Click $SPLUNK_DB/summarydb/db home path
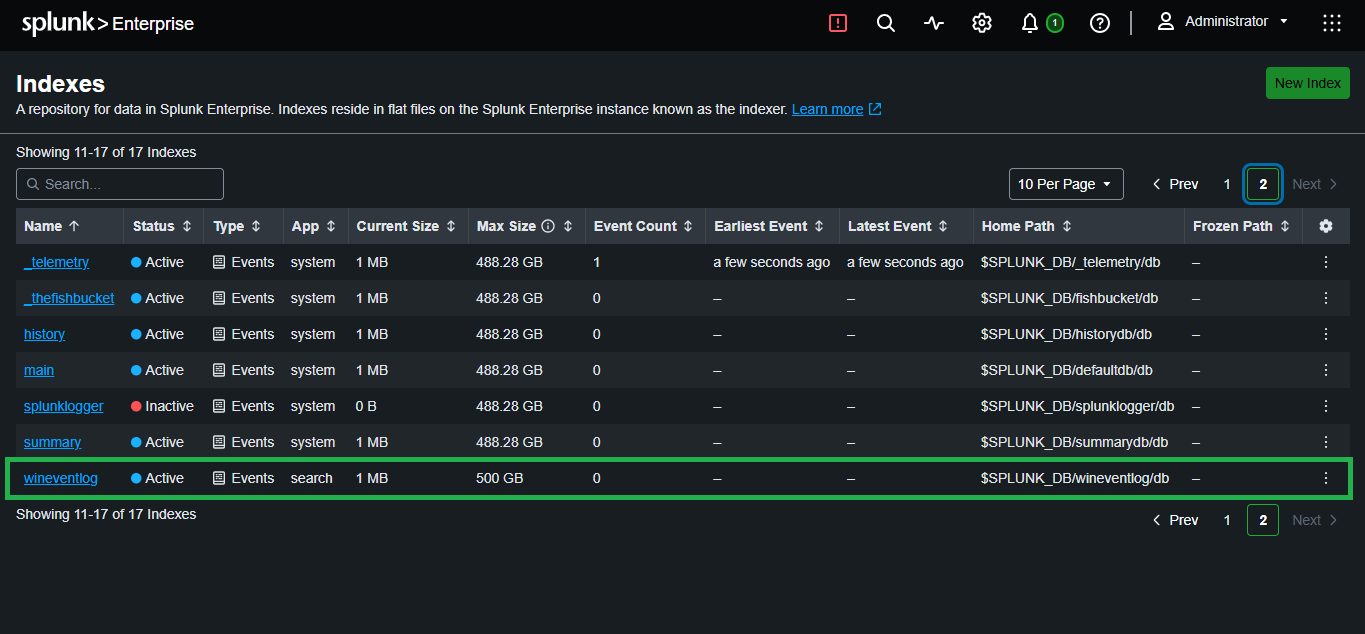 [x=1075, y=442]
